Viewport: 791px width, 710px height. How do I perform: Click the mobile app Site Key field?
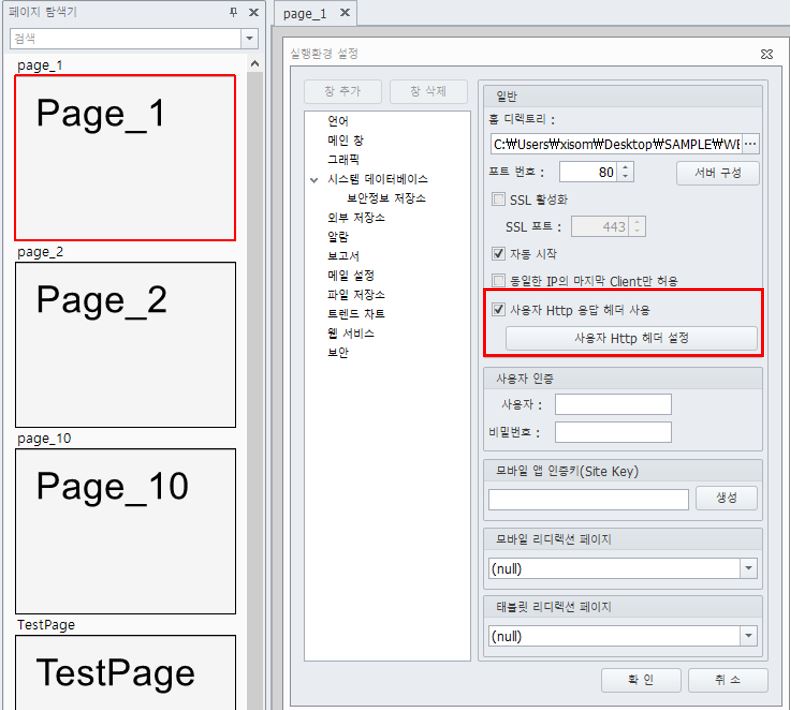588,499
